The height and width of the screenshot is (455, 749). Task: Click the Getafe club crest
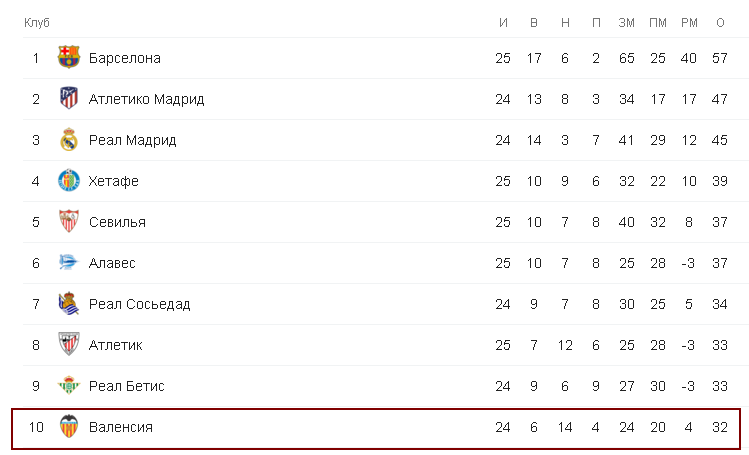pos(69,180)
